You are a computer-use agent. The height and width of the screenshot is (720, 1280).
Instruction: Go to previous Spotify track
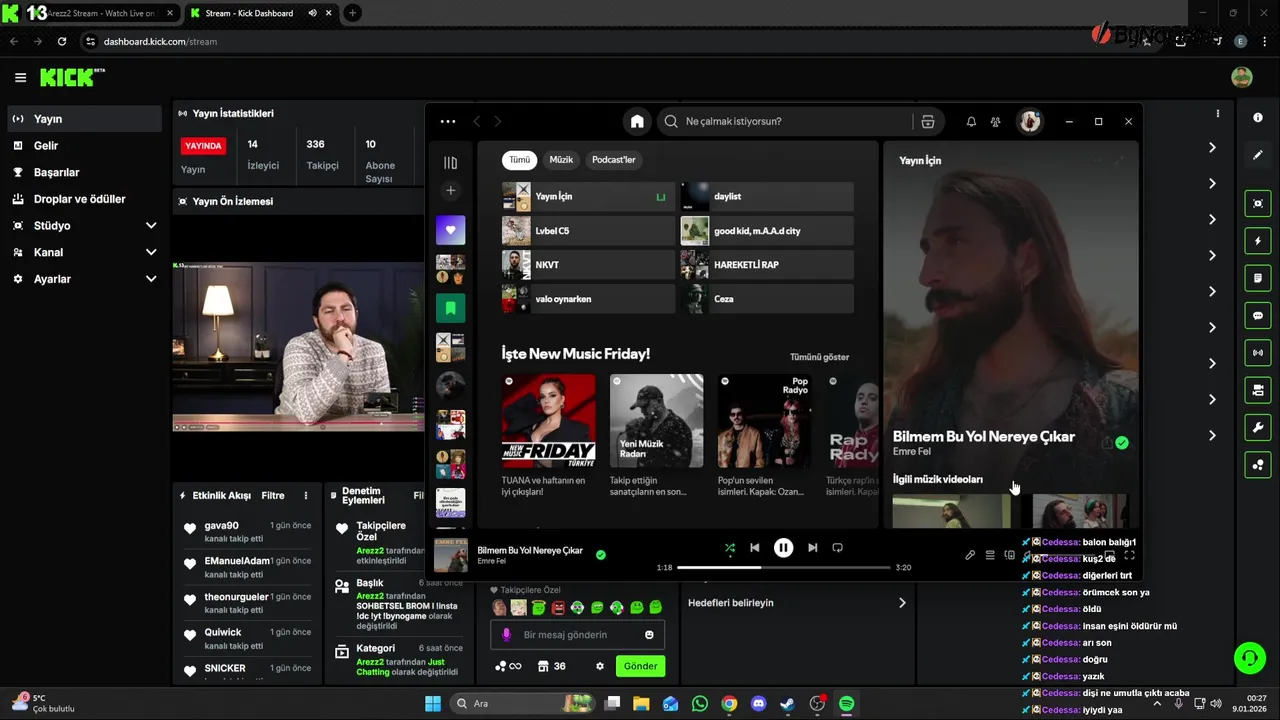pyautogui.click(x=755, y=548)
